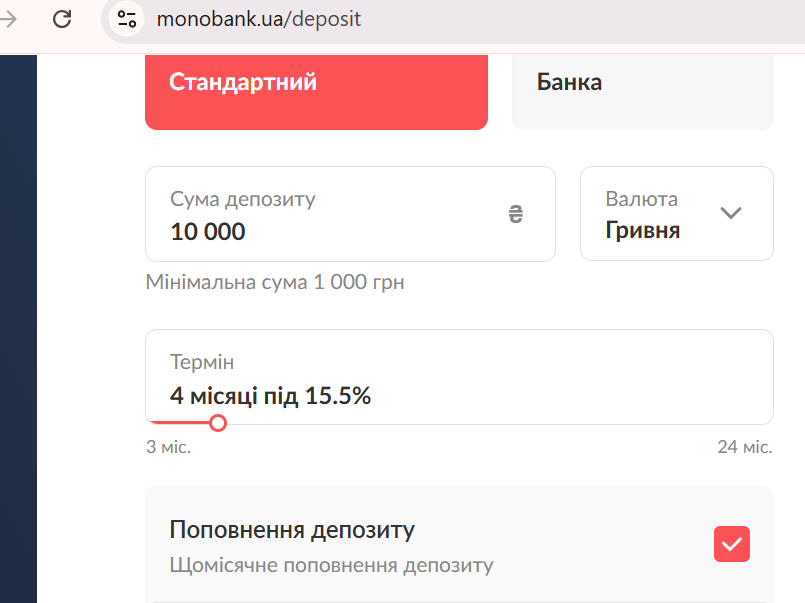Click the dark blue left sidebar strip
Viewport: 805px width, 603px height.
18,330
